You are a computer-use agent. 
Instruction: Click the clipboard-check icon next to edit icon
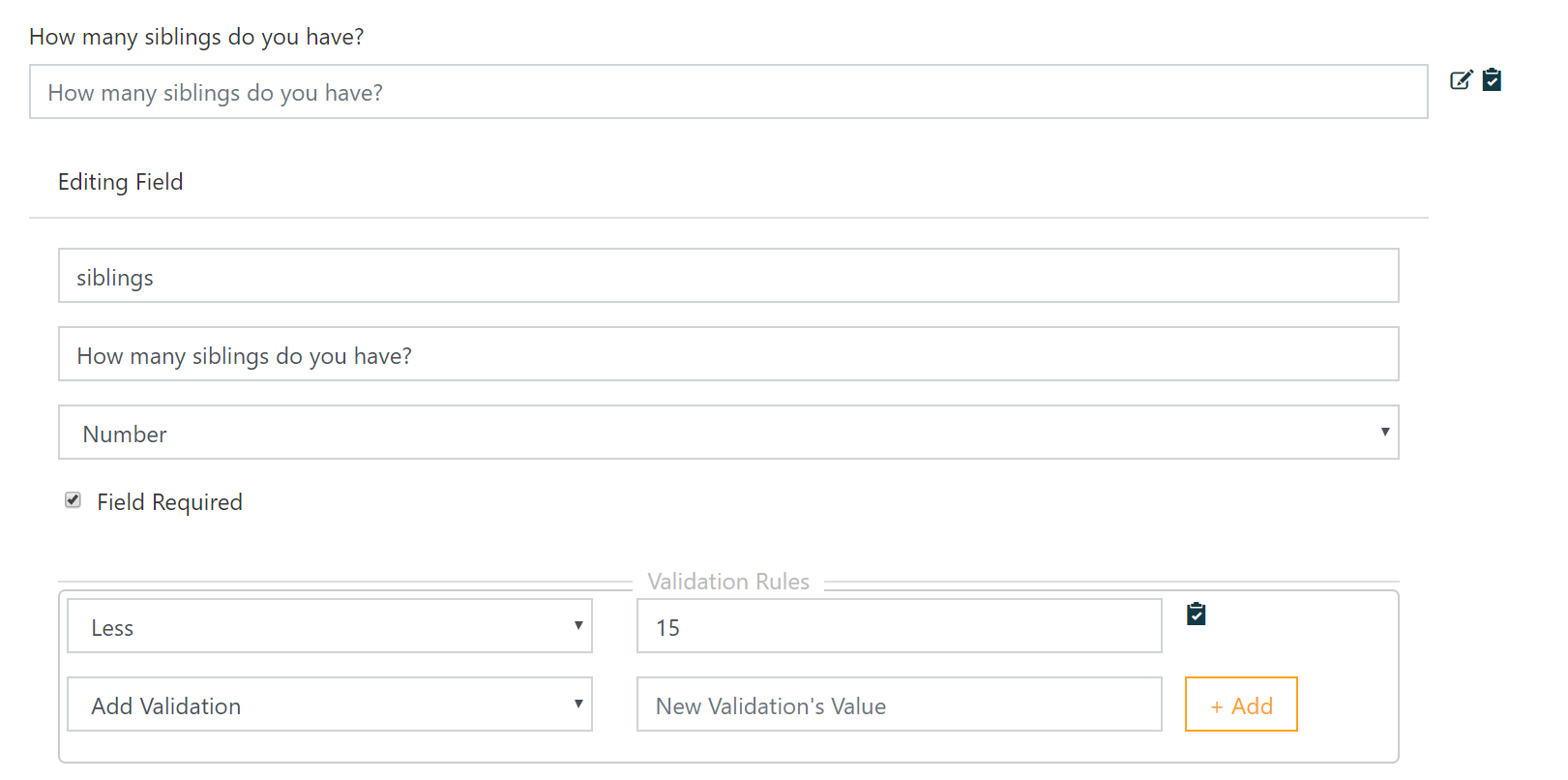click(1493, 80)
